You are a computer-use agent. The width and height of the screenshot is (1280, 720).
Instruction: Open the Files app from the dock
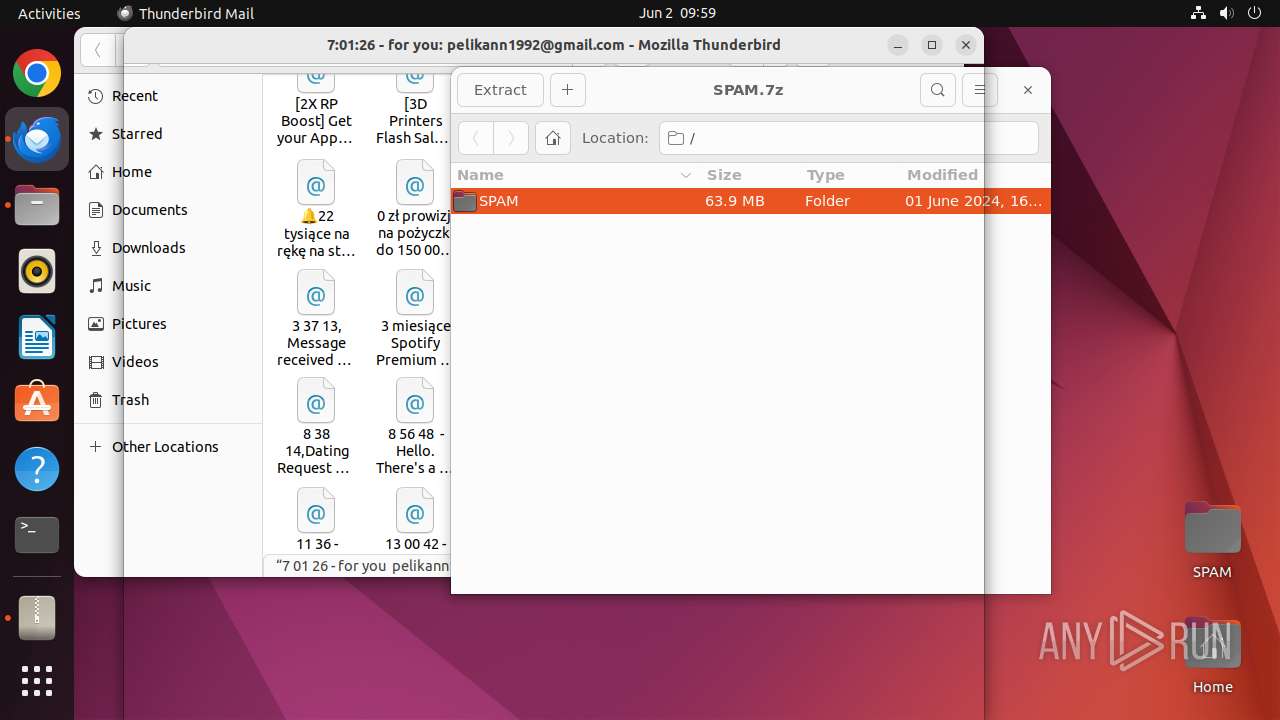click(x=37, y=206)
